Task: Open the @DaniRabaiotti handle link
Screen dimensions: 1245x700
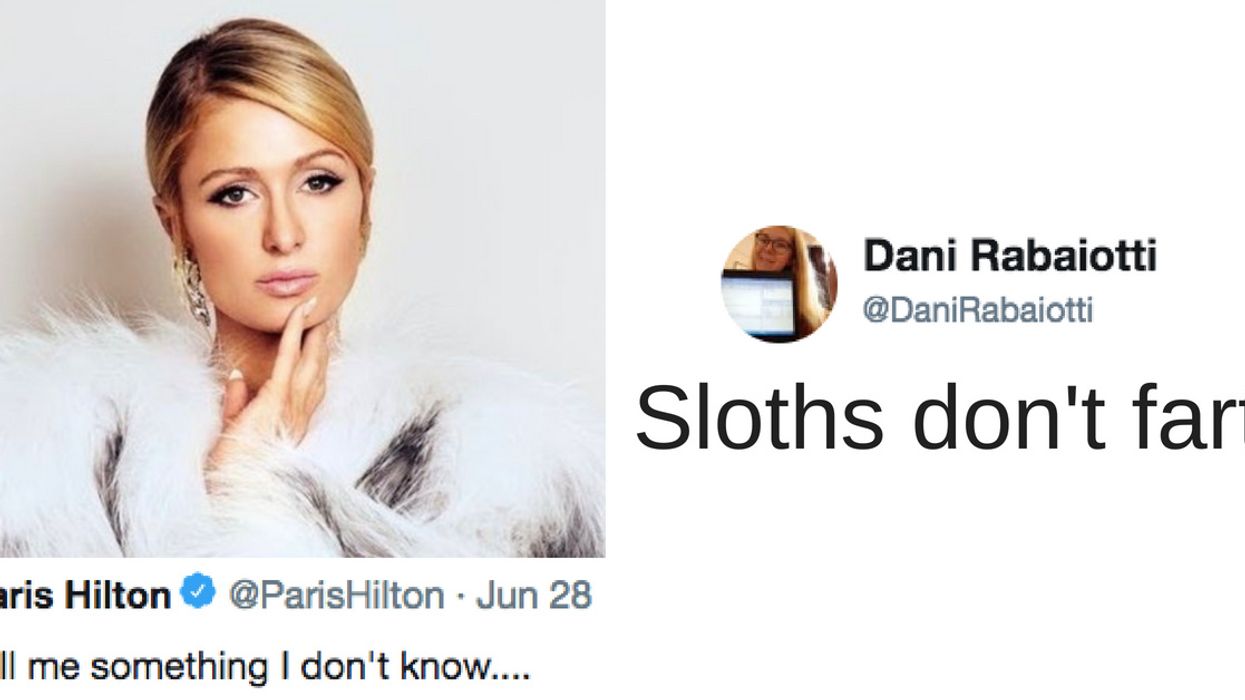Action: pyautogui.click(x=978, y=311)
